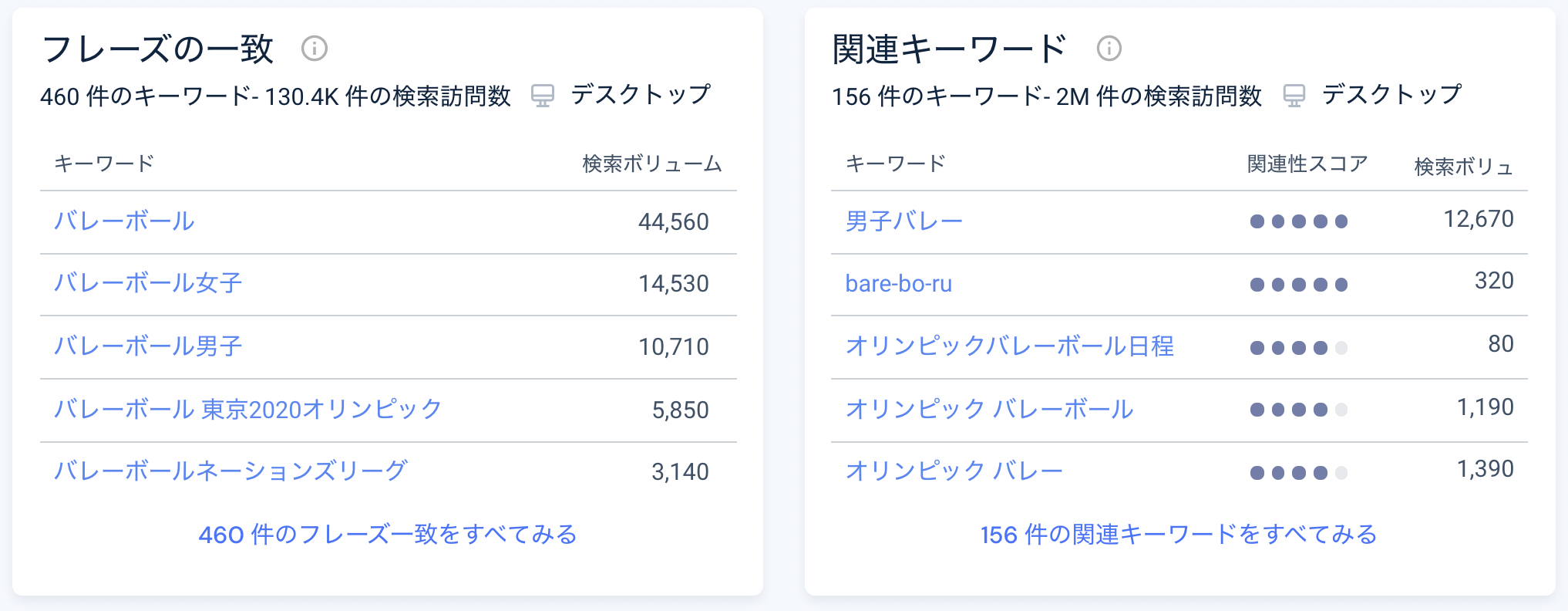The image size is (1568, 611).
Task: Select the bare-bo-ru keyword
Action: pyautogui.click(x=899, y=284)
